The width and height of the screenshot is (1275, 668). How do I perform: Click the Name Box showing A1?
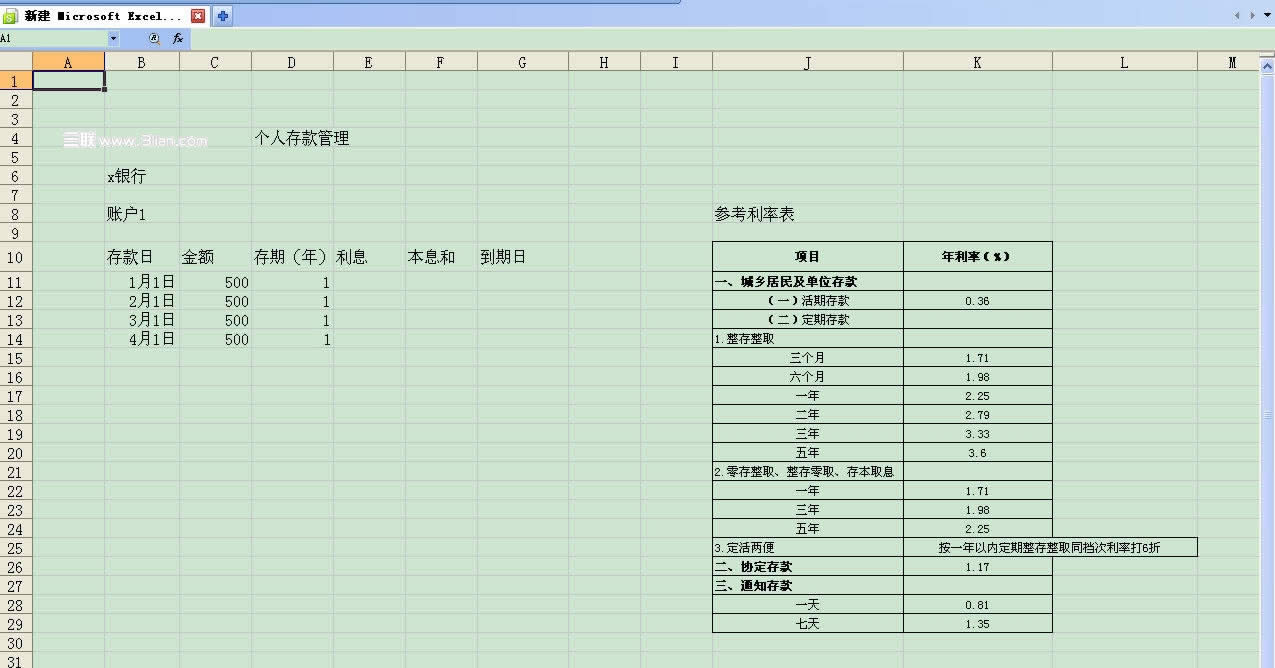53,38
